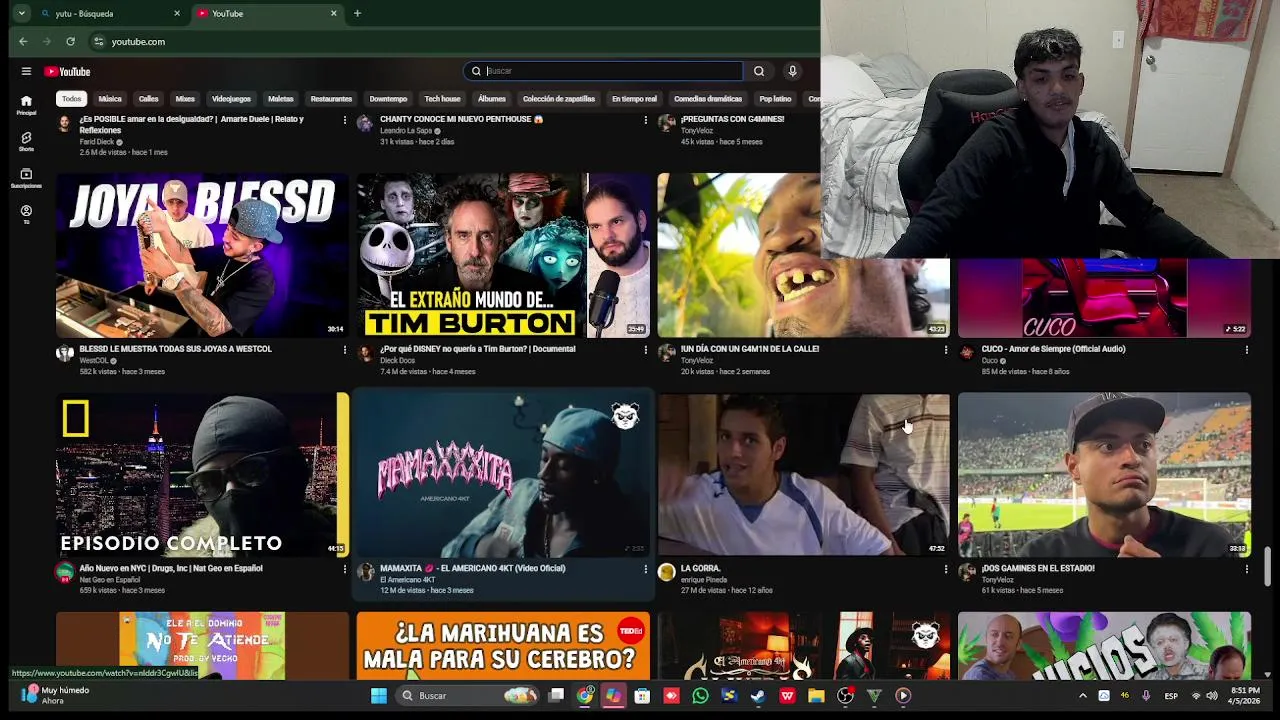Open options for BLESSD joyas video
The width and height of the screenshot is (1280, 720).
[x=345, y=350]
